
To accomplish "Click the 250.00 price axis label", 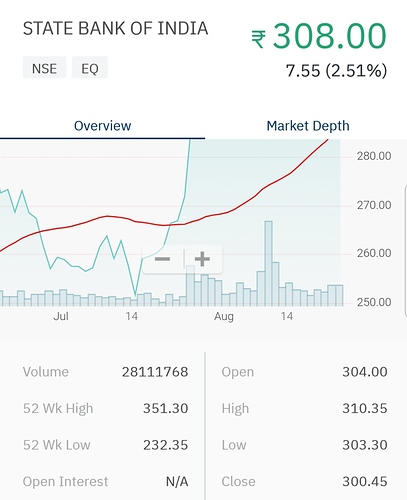I will (374, 302).
